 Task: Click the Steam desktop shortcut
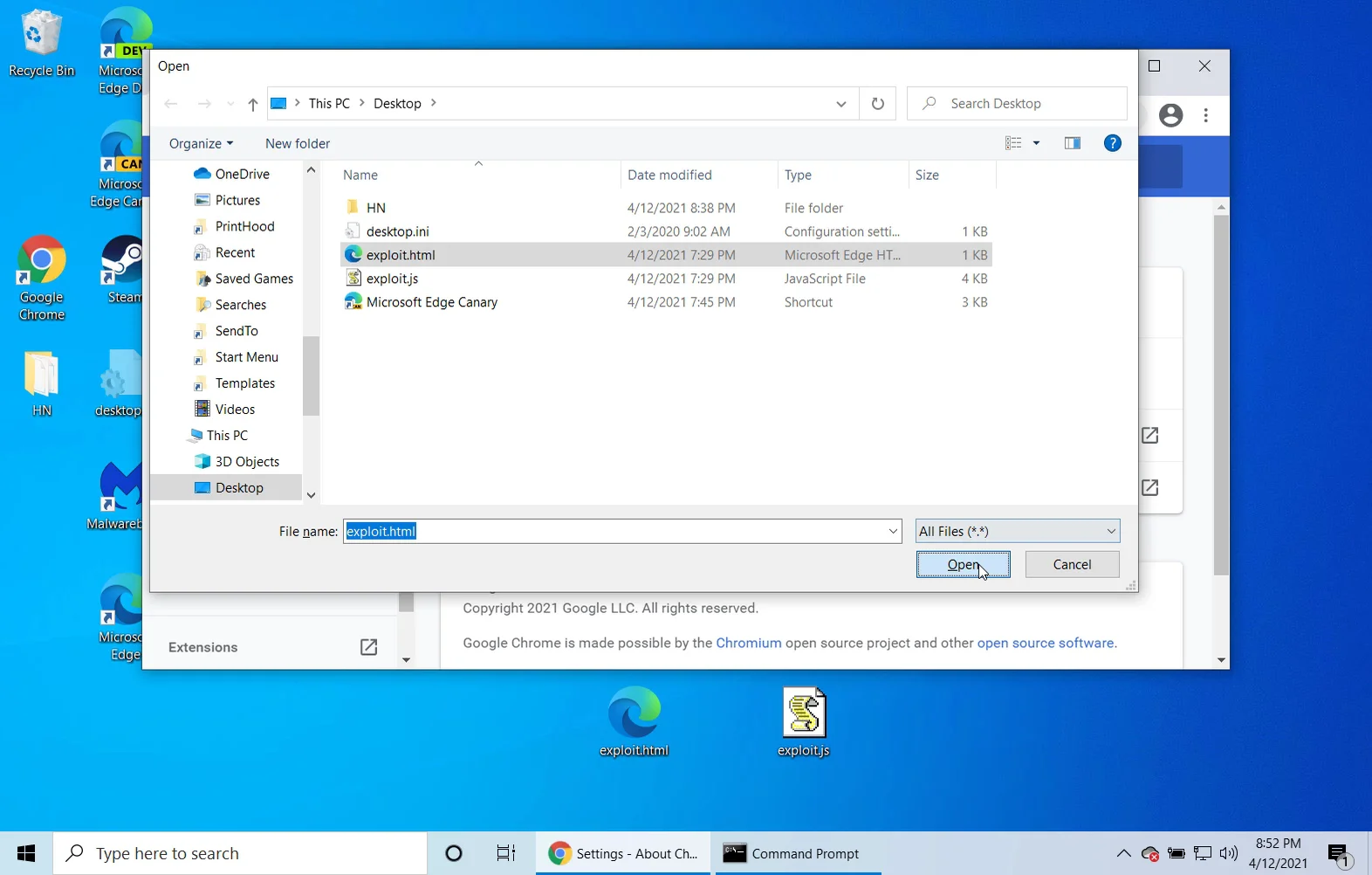click(x=122, y=269)
